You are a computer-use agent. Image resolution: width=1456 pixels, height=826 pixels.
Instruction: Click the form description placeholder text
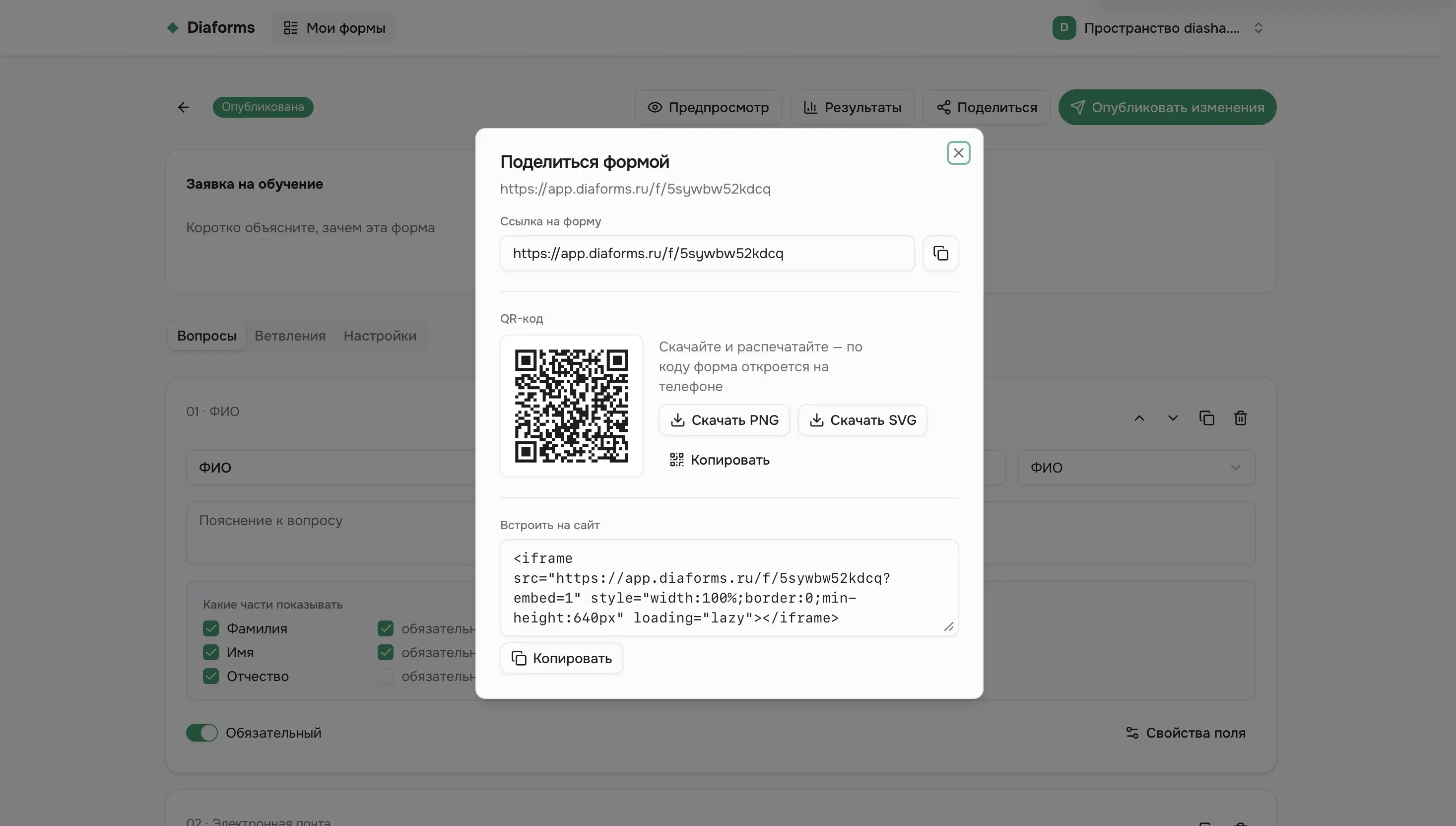pyautogui.click(x=311, y=227)
